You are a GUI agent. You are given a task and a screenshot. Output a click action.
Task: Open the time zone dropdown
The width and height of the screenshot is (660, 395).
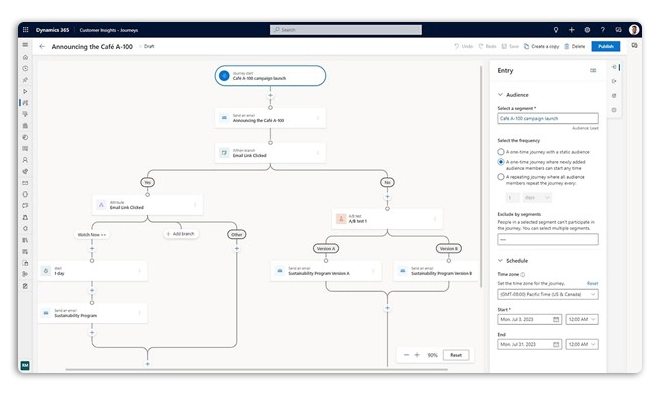[x=548, y=294]
